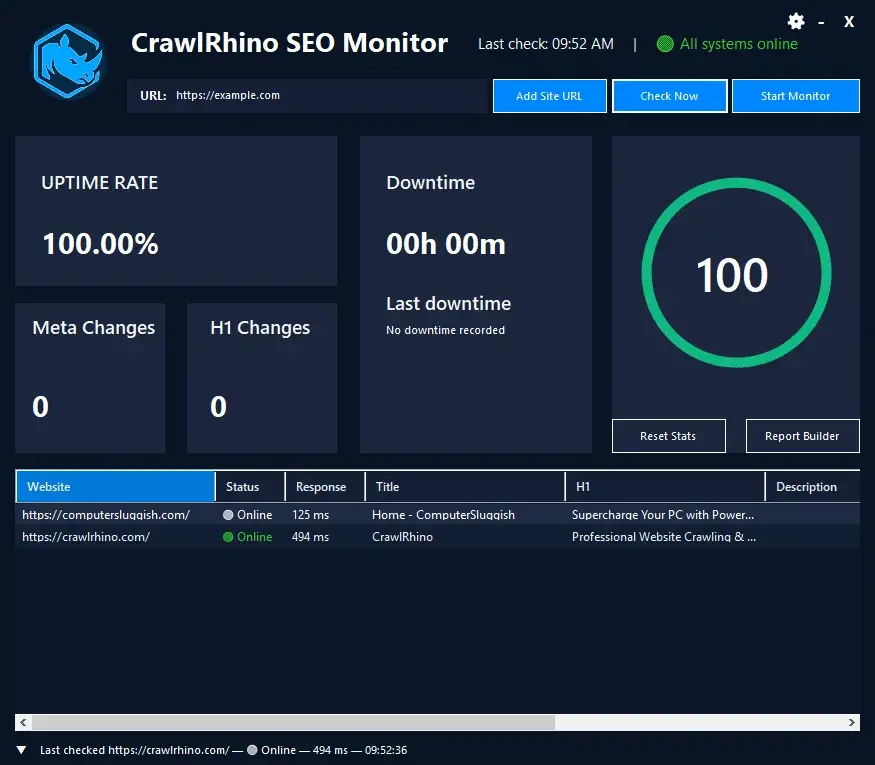The height and width of the screenshot is (765, 875).
Task: Sort by the Website column header
Action: pyautogui.click(x=116, y=487)
